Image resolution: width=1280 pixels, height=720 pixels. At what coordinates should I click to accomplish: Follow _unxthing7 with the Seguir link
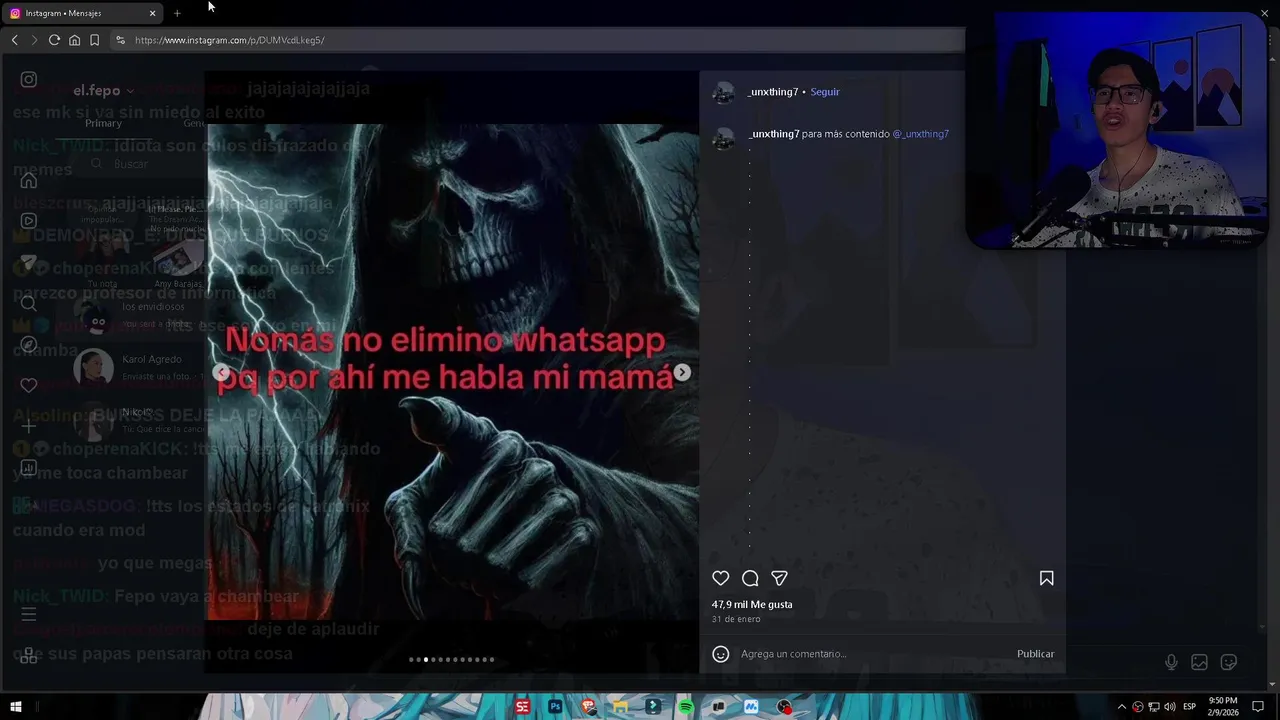pos(825,92)
